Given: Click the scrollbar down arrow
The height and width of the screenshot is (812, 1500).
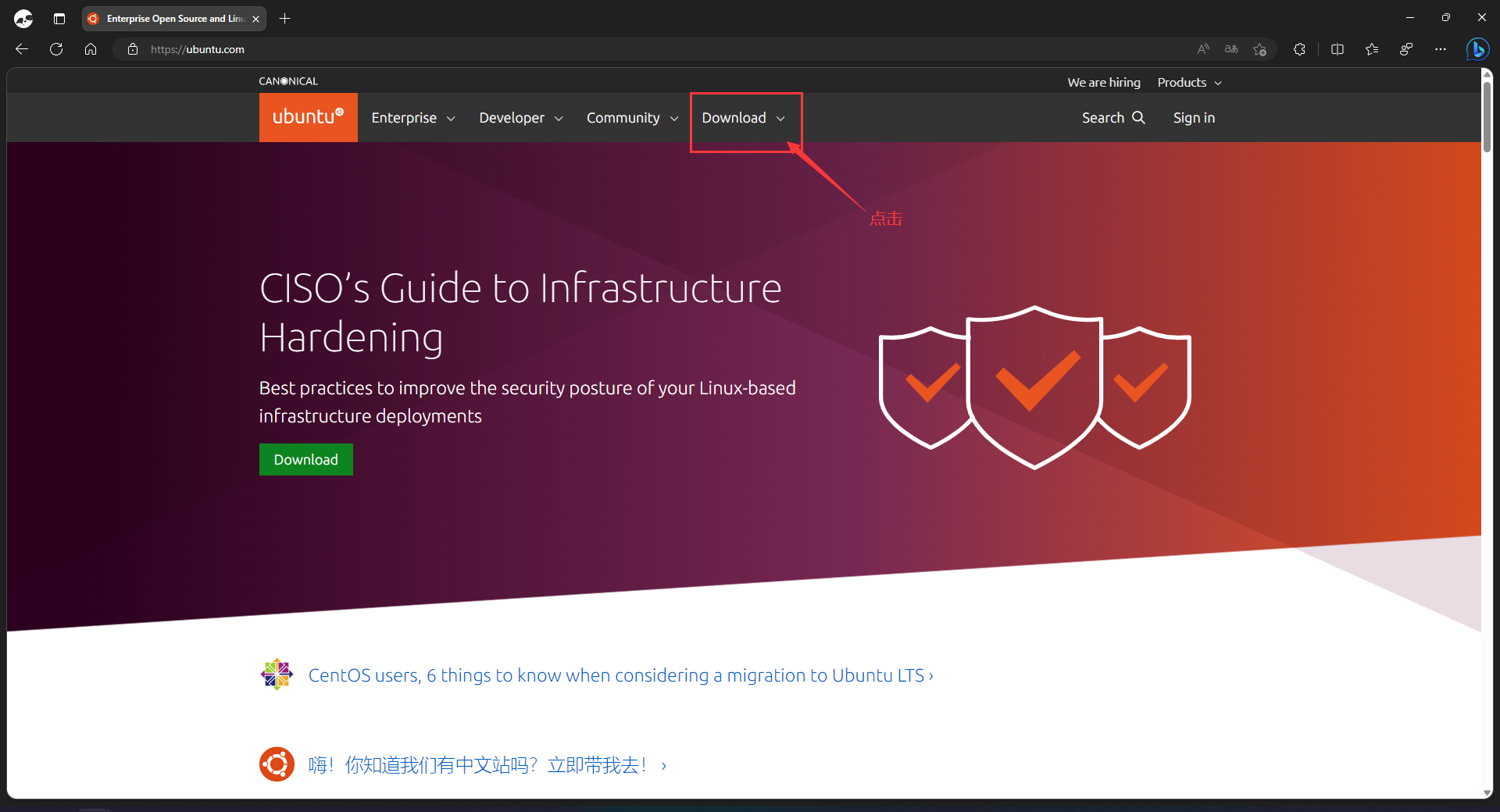Looking at the screenshot, I should (1487, 792).
